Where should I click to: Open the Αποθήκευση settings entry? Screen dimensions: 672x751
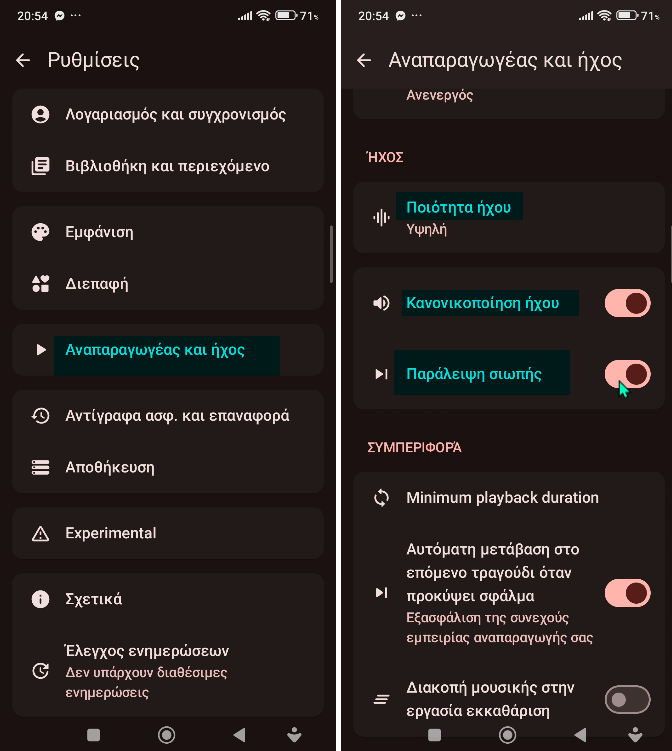(x=110, y=467)
